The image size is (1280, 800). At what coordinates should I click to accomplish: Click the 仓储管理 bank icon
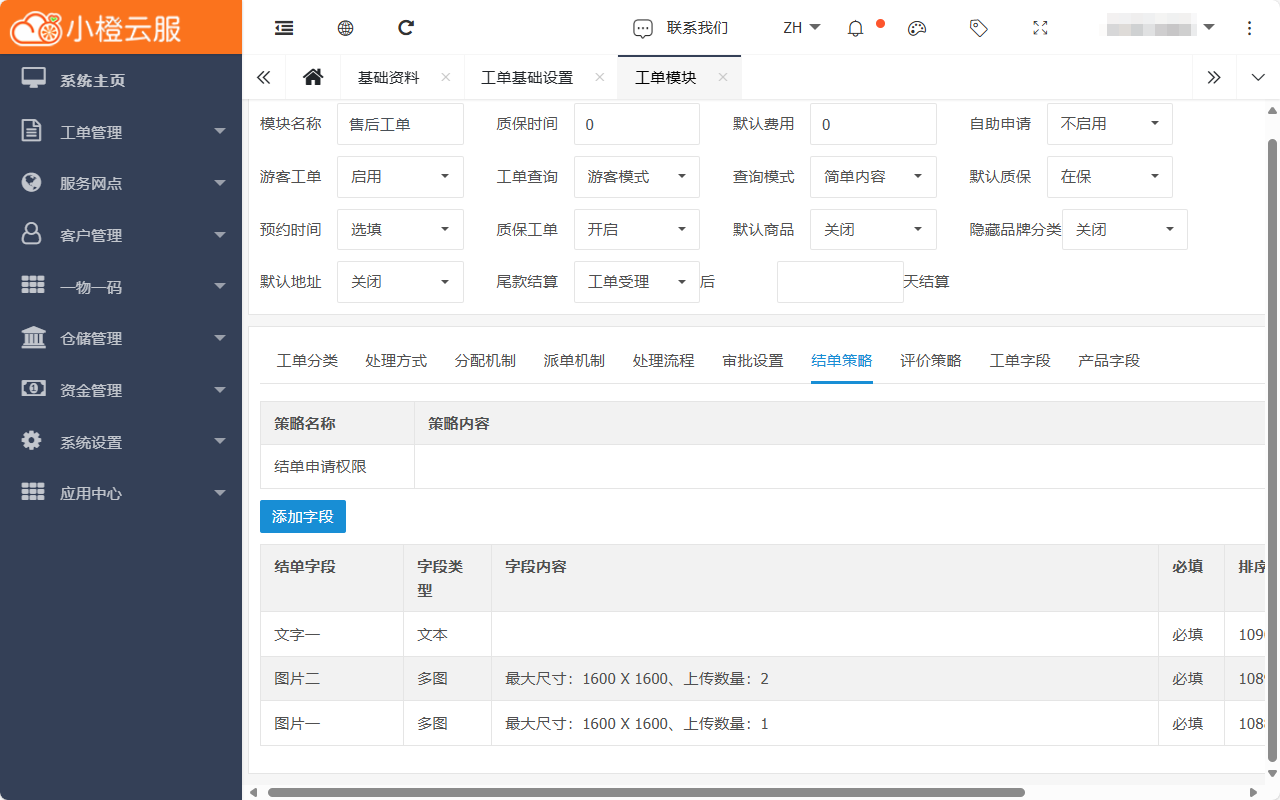(x=33, y=337)
